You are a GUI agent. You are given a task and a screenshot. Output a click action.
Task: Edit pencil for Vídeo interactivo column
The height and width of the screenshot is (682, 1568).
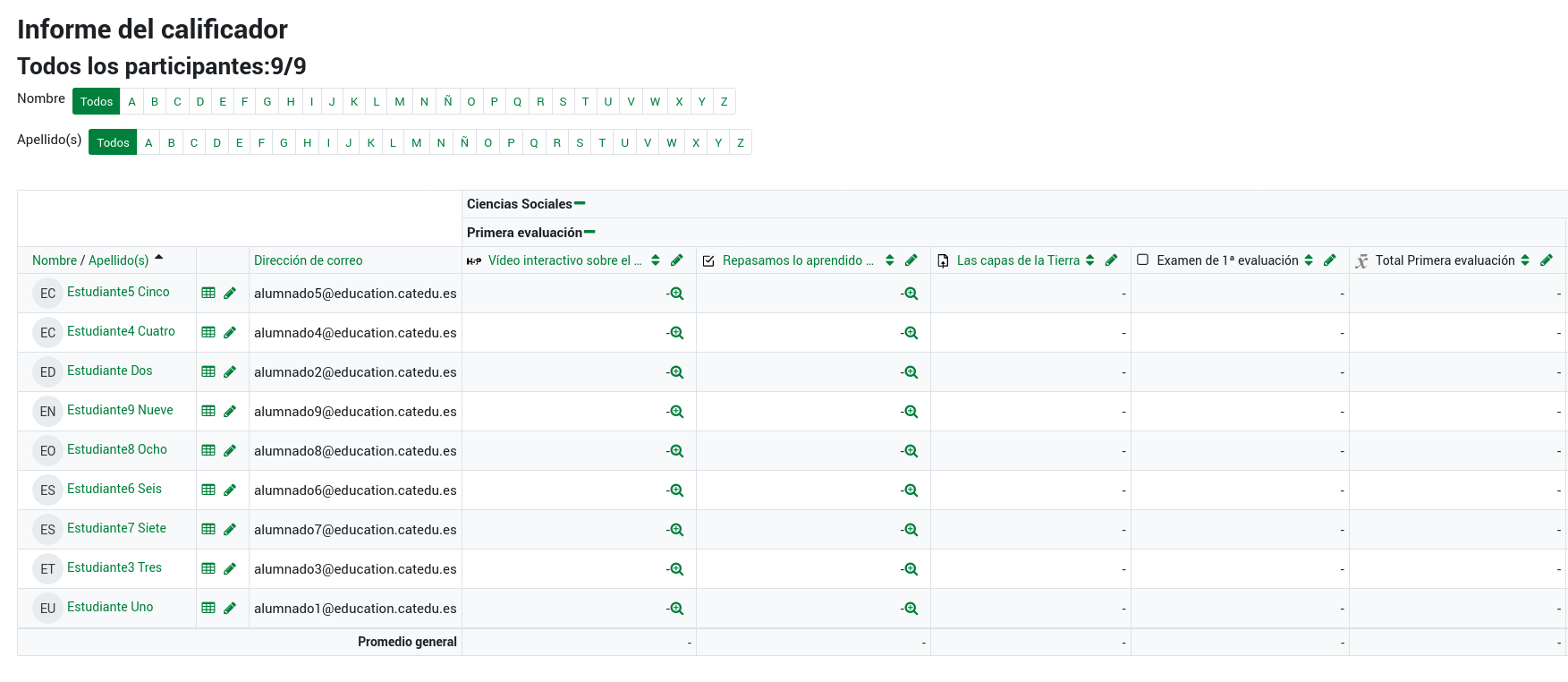point(677,260)
